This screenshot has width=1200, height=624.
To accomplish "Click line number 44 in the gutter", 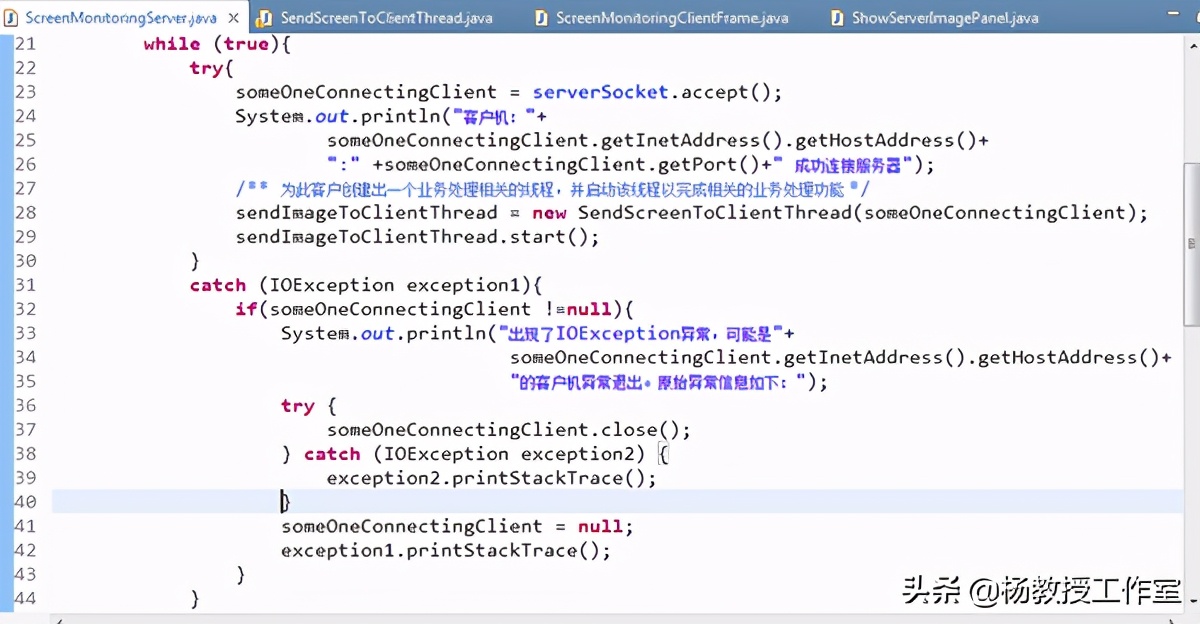I will (25, 599).
